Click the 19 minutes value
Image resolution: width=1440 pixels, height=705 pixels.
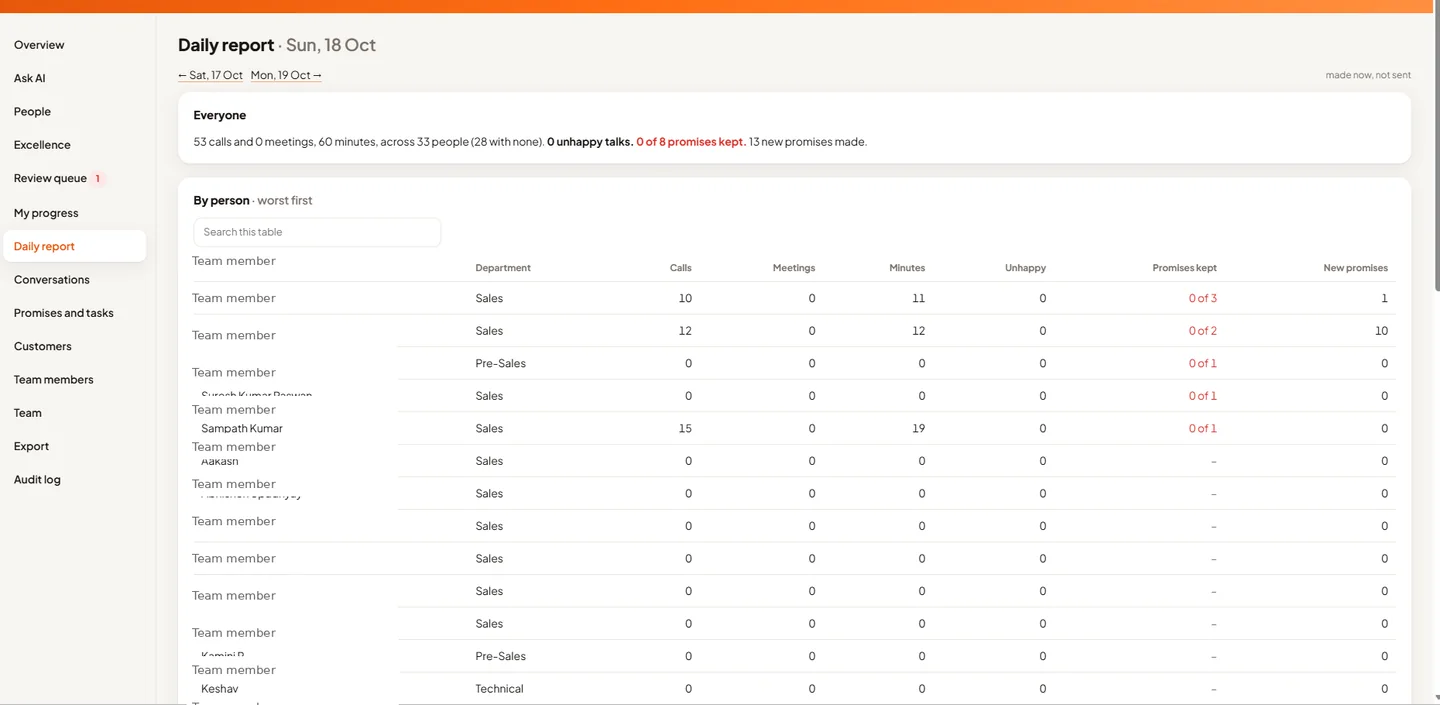coord(918,428)
